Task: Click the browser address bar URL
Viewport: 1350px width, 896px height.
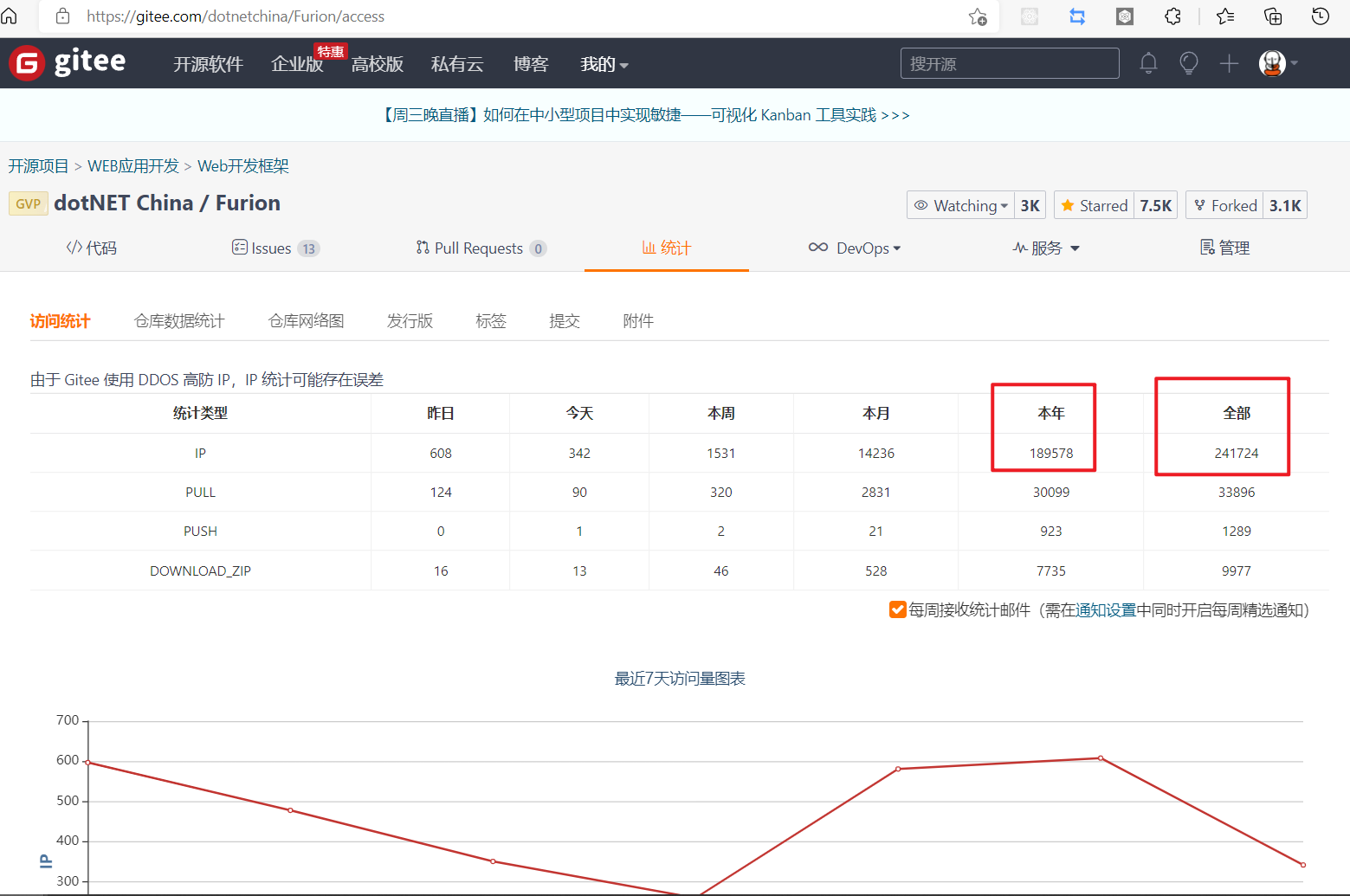Action: pos(235,16)
